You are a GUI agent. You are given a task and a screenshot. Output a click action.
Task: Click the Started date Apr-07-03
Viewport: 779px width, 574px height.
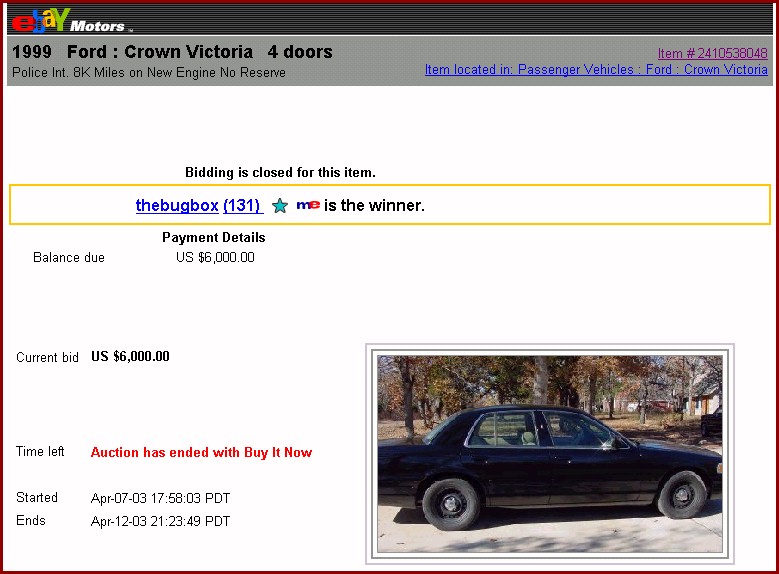click(x=160, y=498)
